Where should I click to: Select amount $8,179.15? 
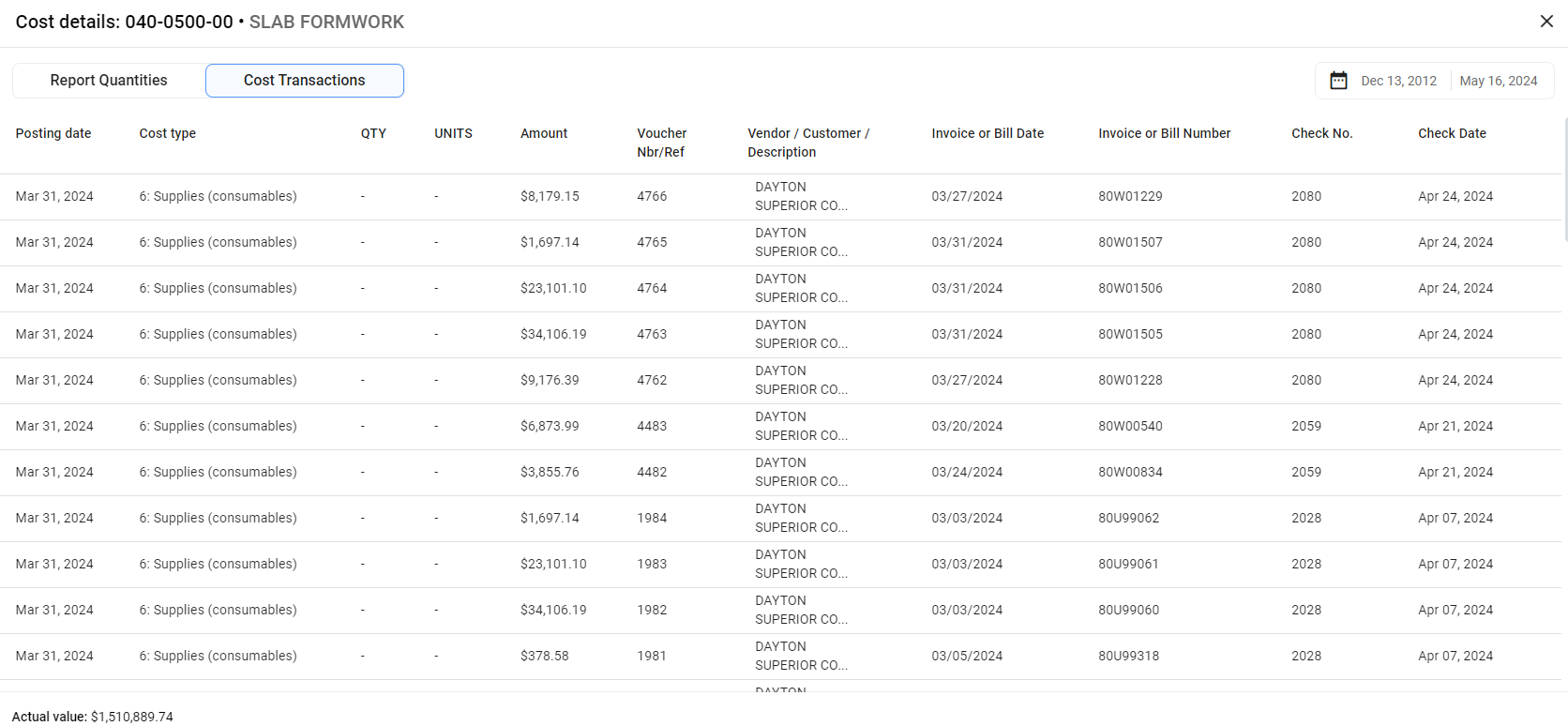(x=550, y=196)
